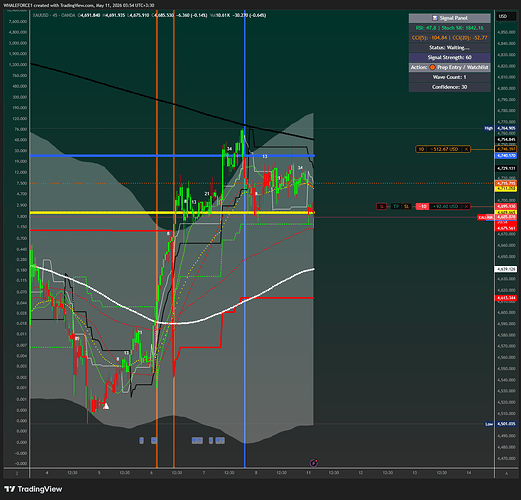Select the thick blue horizontal line

click(172, 156)
